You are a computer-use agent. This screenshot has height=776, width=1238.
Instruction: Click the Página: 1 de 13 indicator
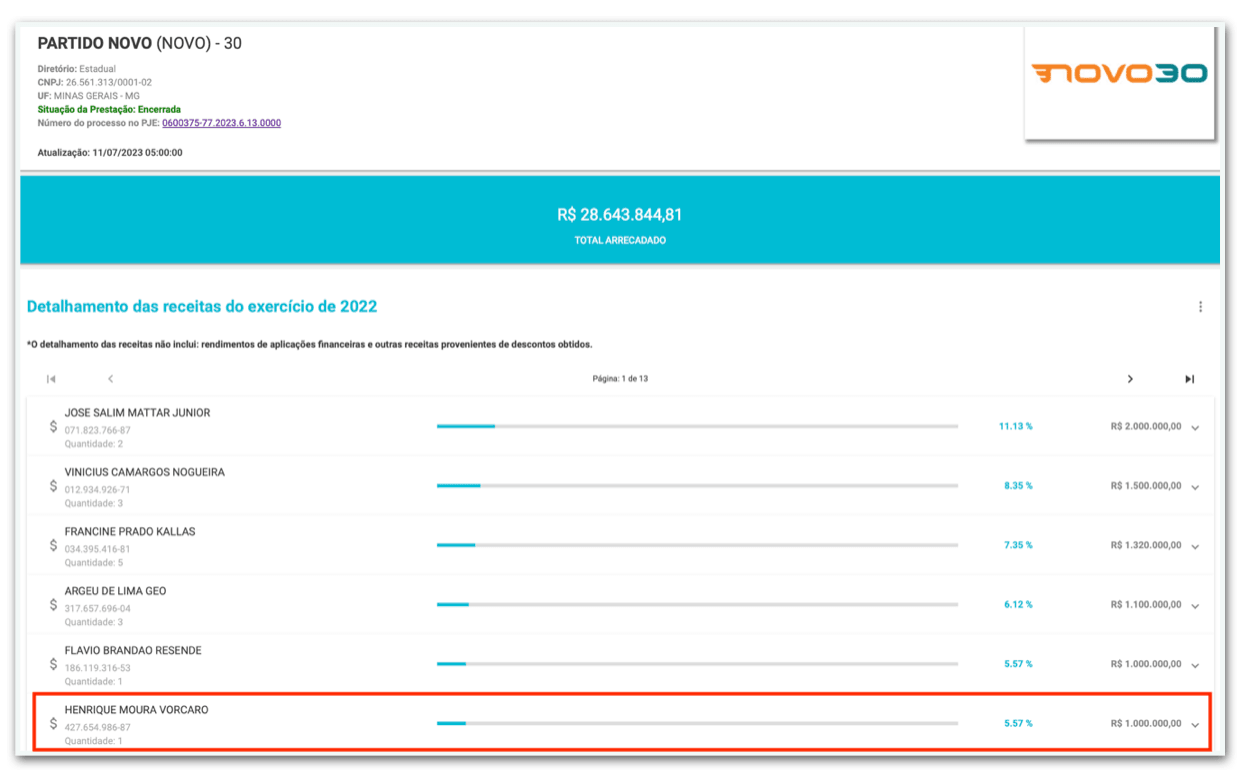click(x=620, y=379)
